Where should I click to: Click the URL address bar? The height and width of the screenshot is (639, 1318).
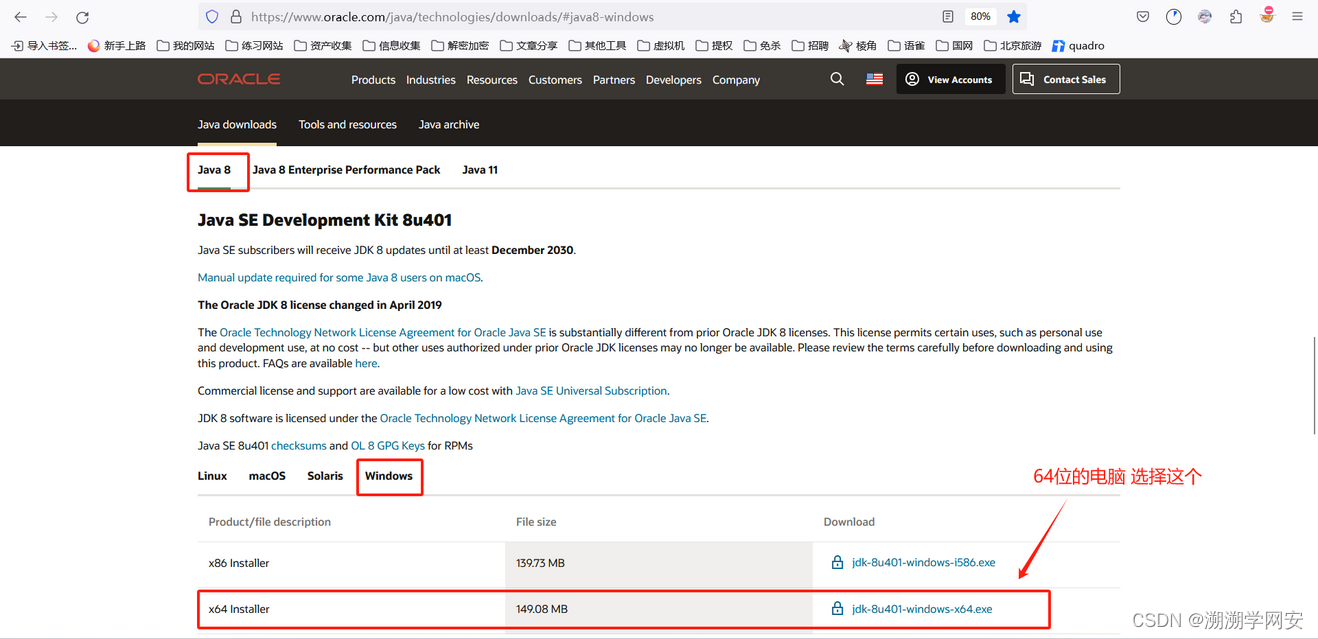pos(590,17)
